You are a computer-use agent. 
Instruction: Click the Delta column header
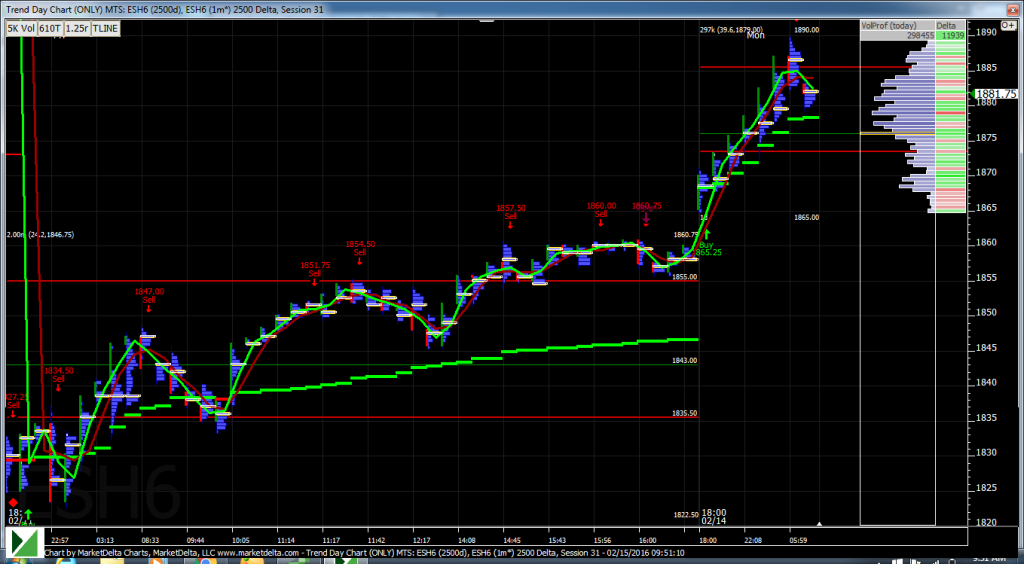click(950, 25)
